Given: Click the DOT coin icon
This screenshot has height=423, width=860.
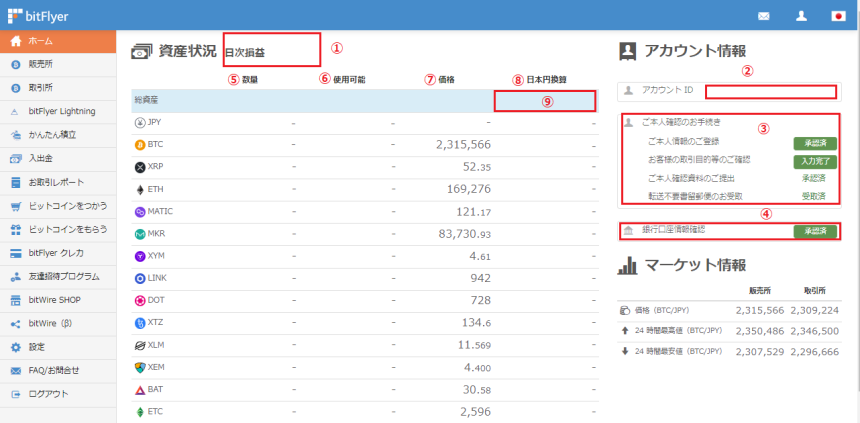Looking at the screenshot, I should pyautogui.click(x=140, y=301).
